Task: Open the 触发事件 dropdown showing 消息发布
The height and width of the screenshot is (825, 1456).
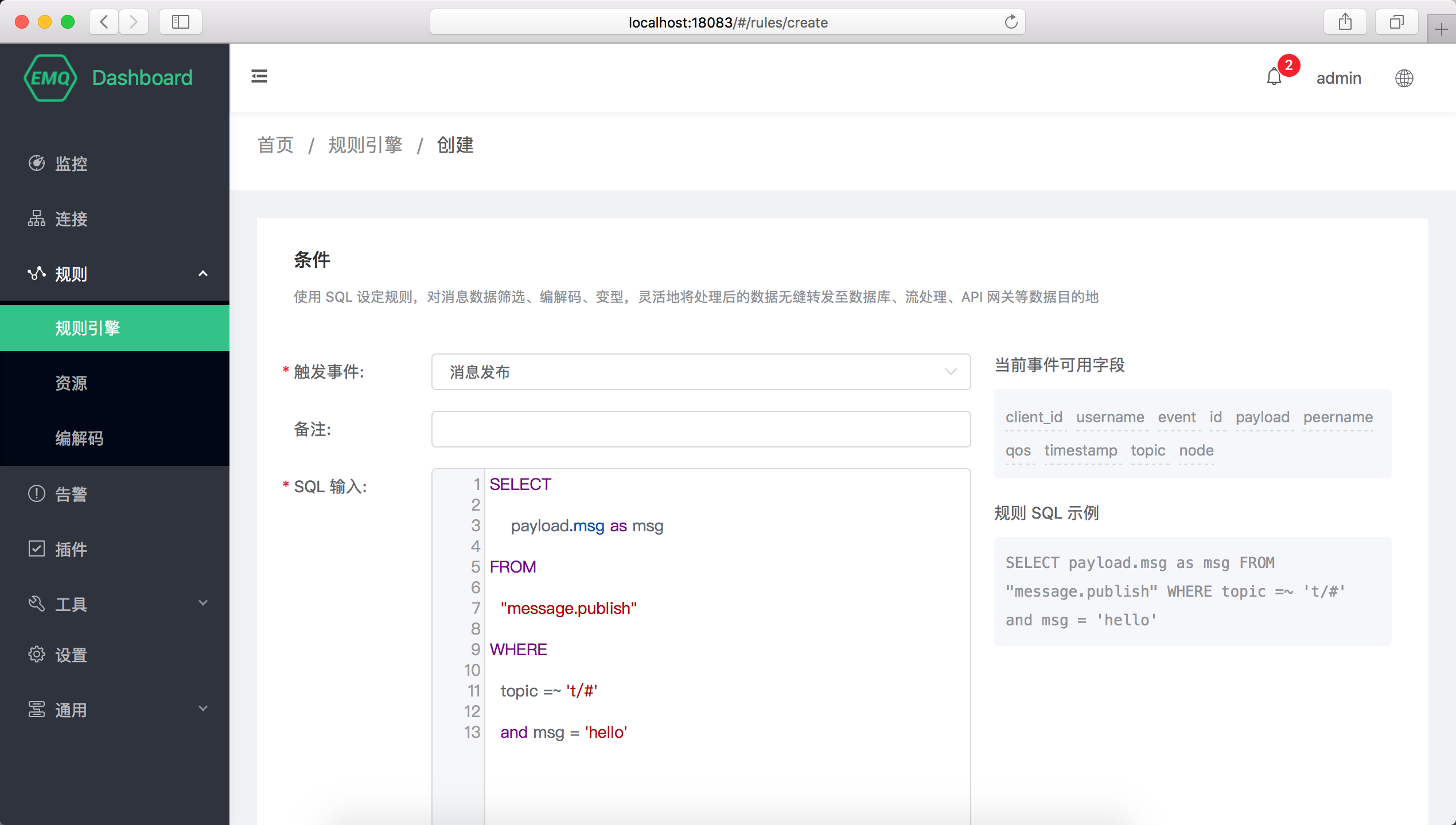Action: [x=700, y=372]
